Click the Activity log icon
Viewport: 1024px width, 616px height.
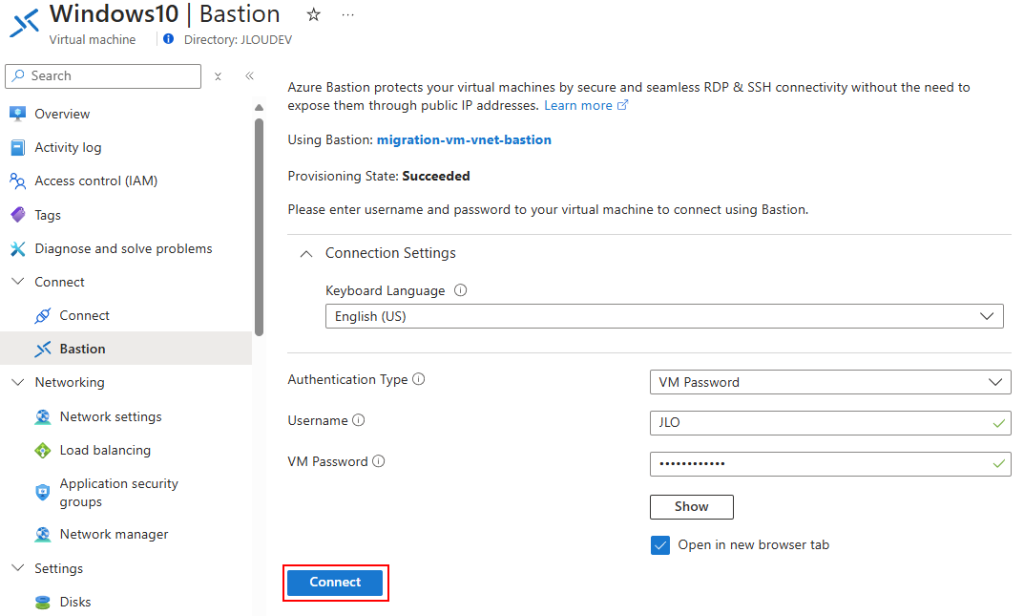click(18, 148)
